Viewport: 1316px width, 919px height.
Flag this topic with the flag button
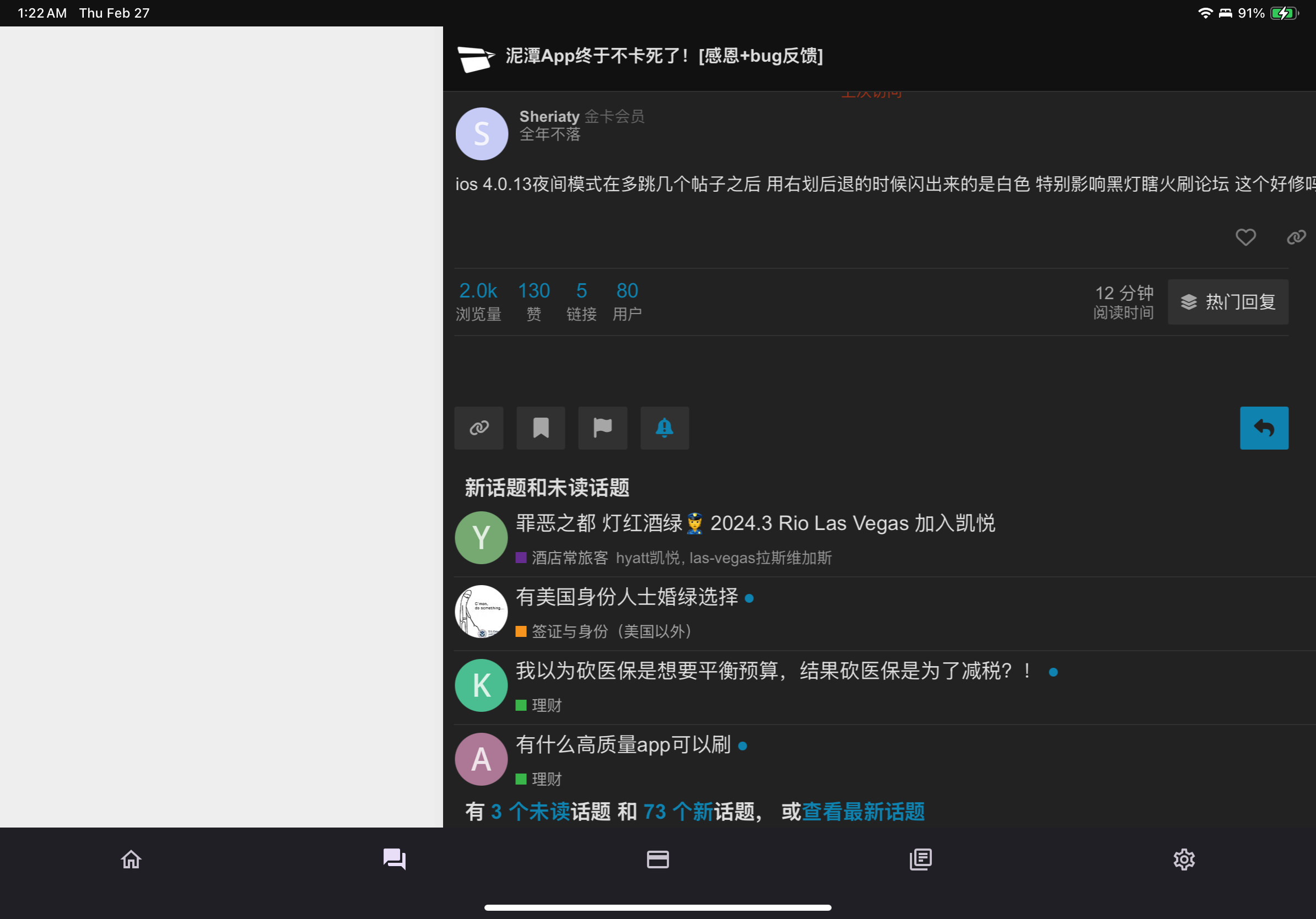[602, 428]
